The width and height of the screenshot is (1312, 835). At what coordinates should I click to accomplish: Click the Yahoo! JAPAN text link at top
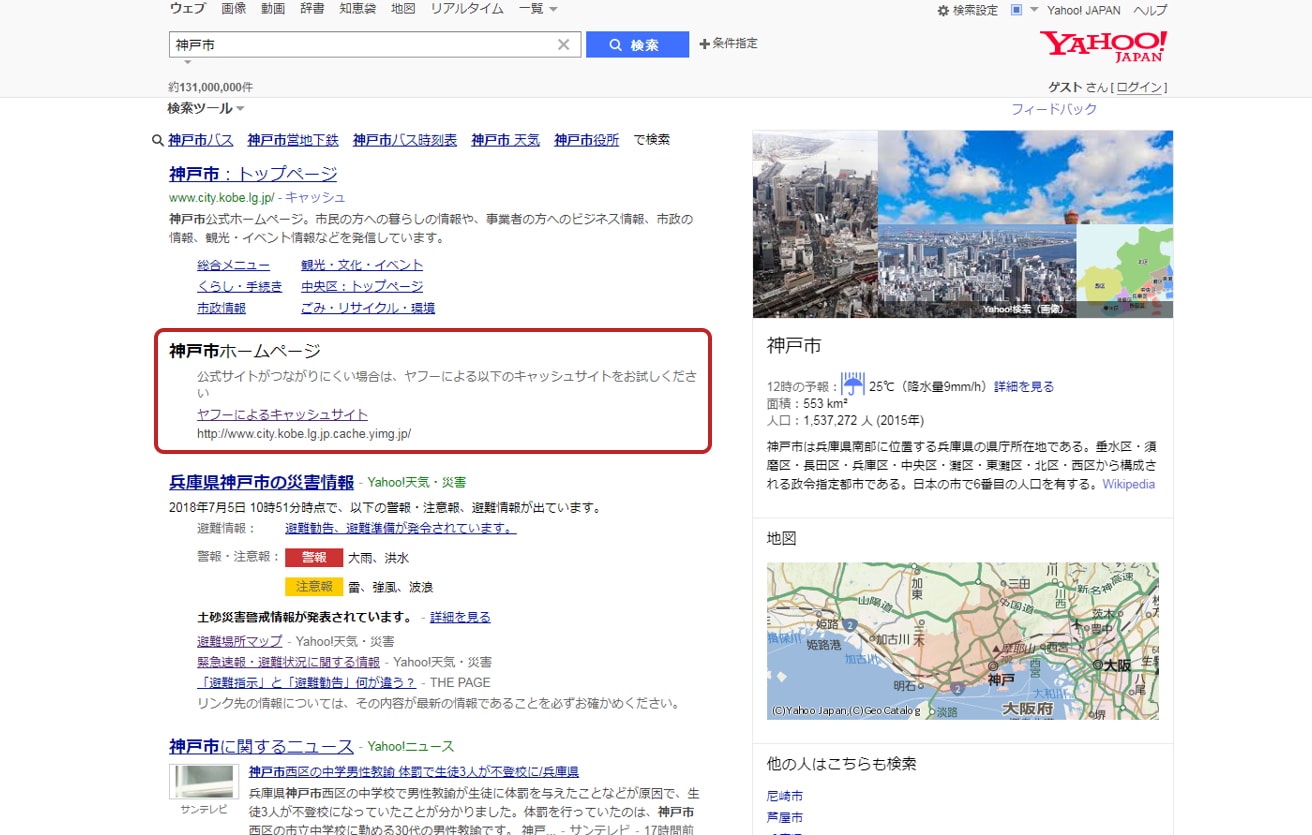coord(1084,10)
